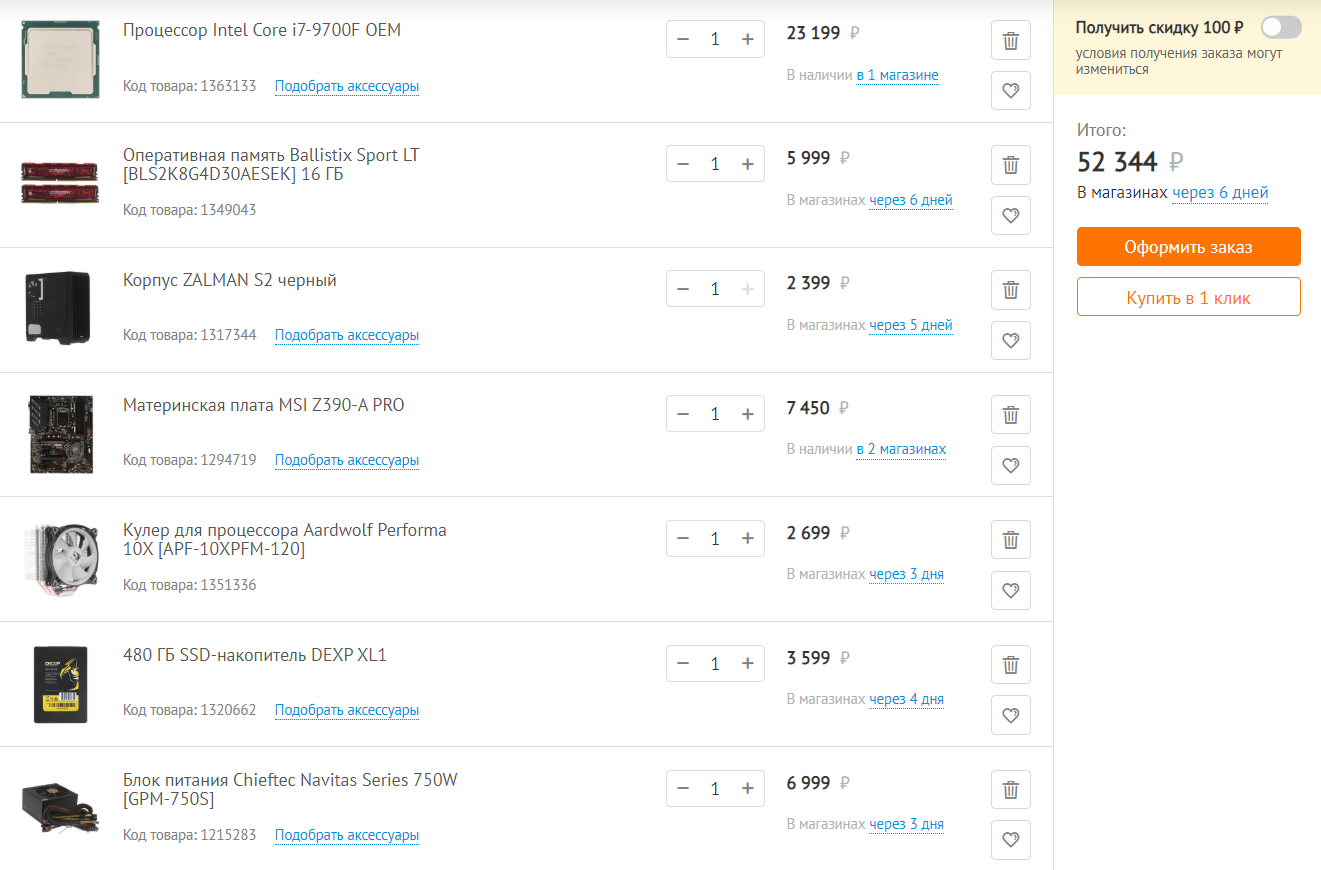Open order total 'через 6 дней' delivery link
Screen dimensions: 1321x870
tap(1220, 192)
